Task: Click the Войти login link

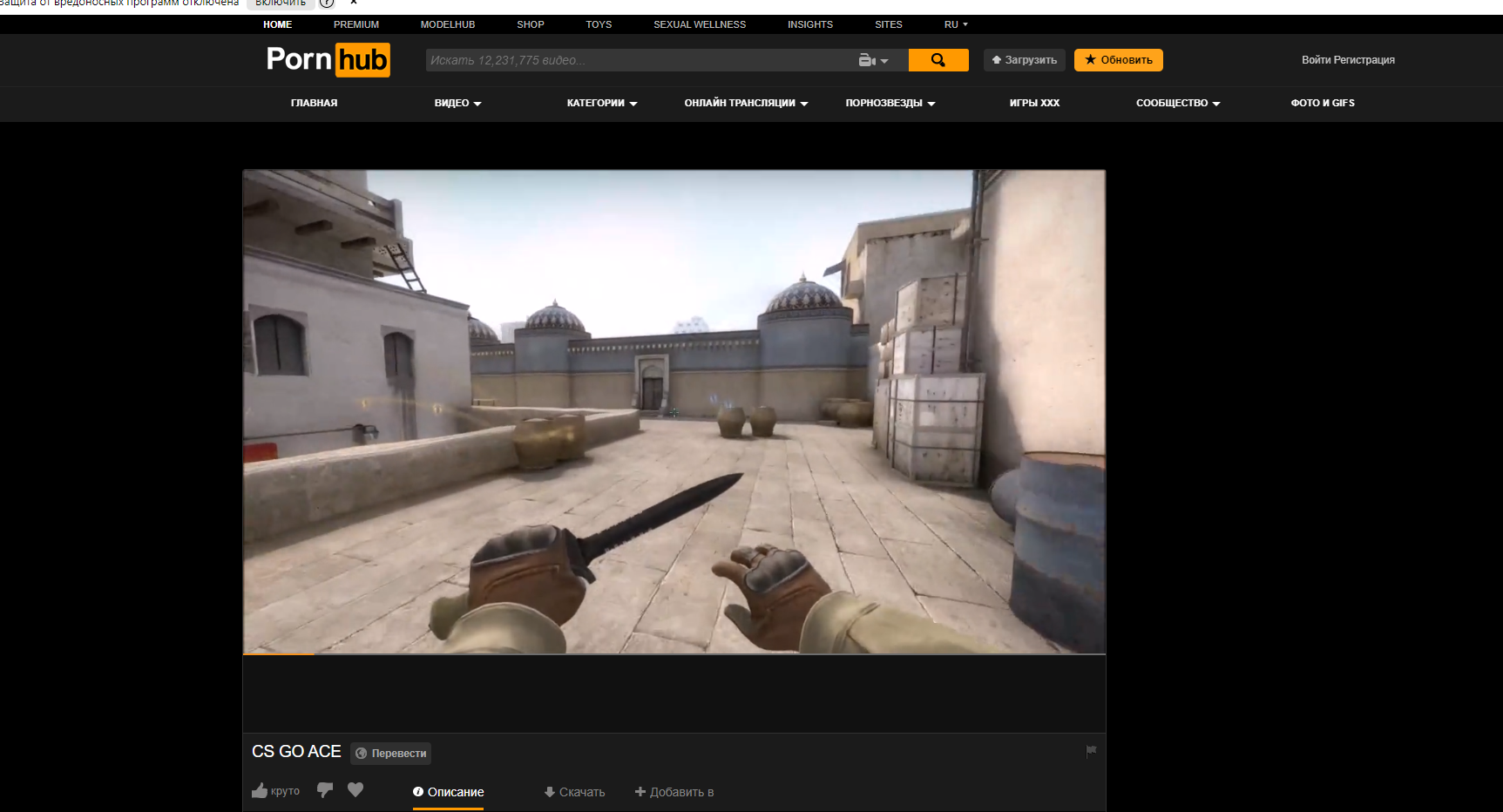Action: 1316,60
